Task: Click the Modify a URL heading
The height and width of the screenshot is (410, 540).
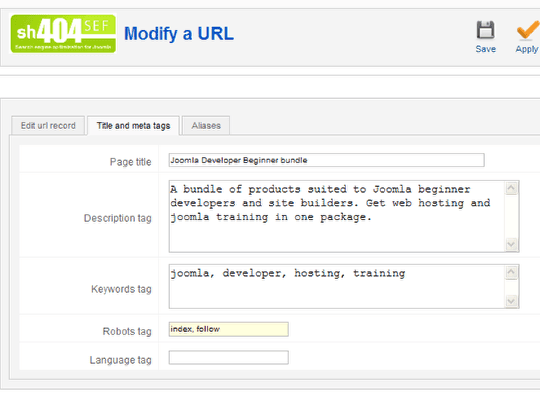Action: click(x=179, y=34)
